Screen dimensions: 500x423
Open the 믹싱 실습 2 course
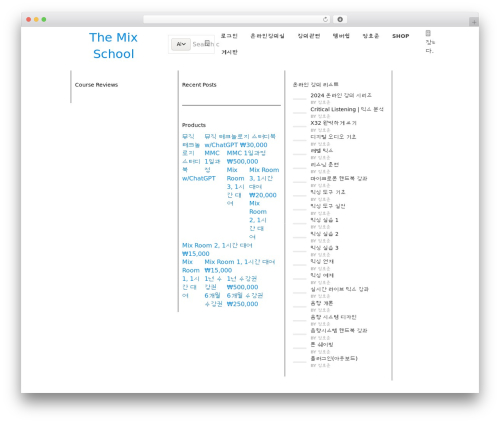324,234
